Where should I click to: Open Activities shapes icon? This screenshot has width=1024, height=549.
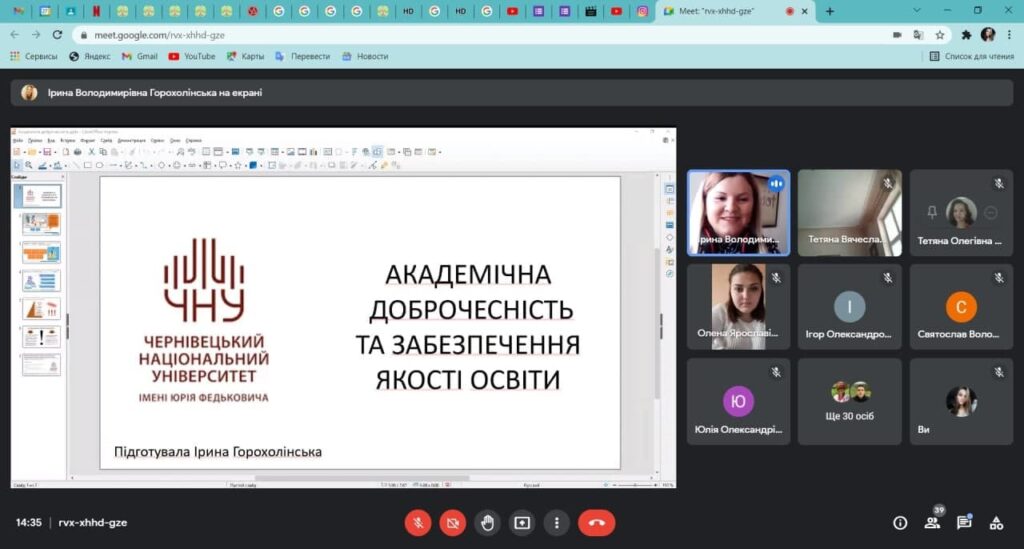pos(996,523)
